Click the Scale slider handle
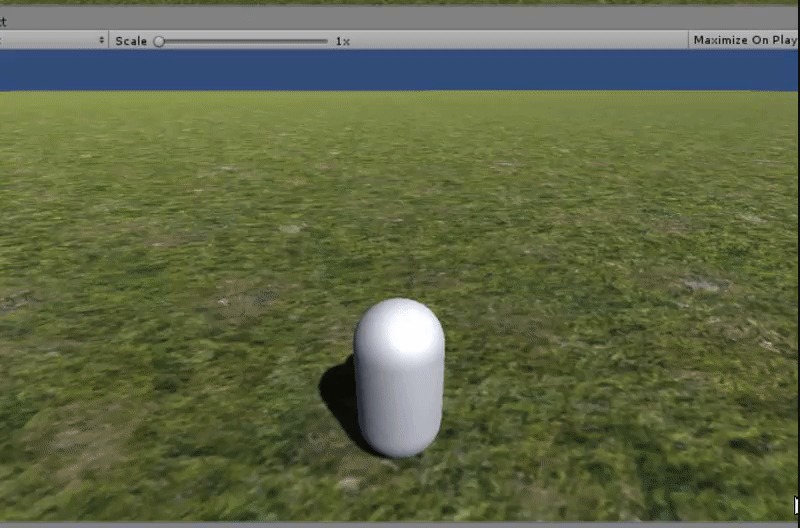Screen dimensions: 800x528 click(159, 41)
